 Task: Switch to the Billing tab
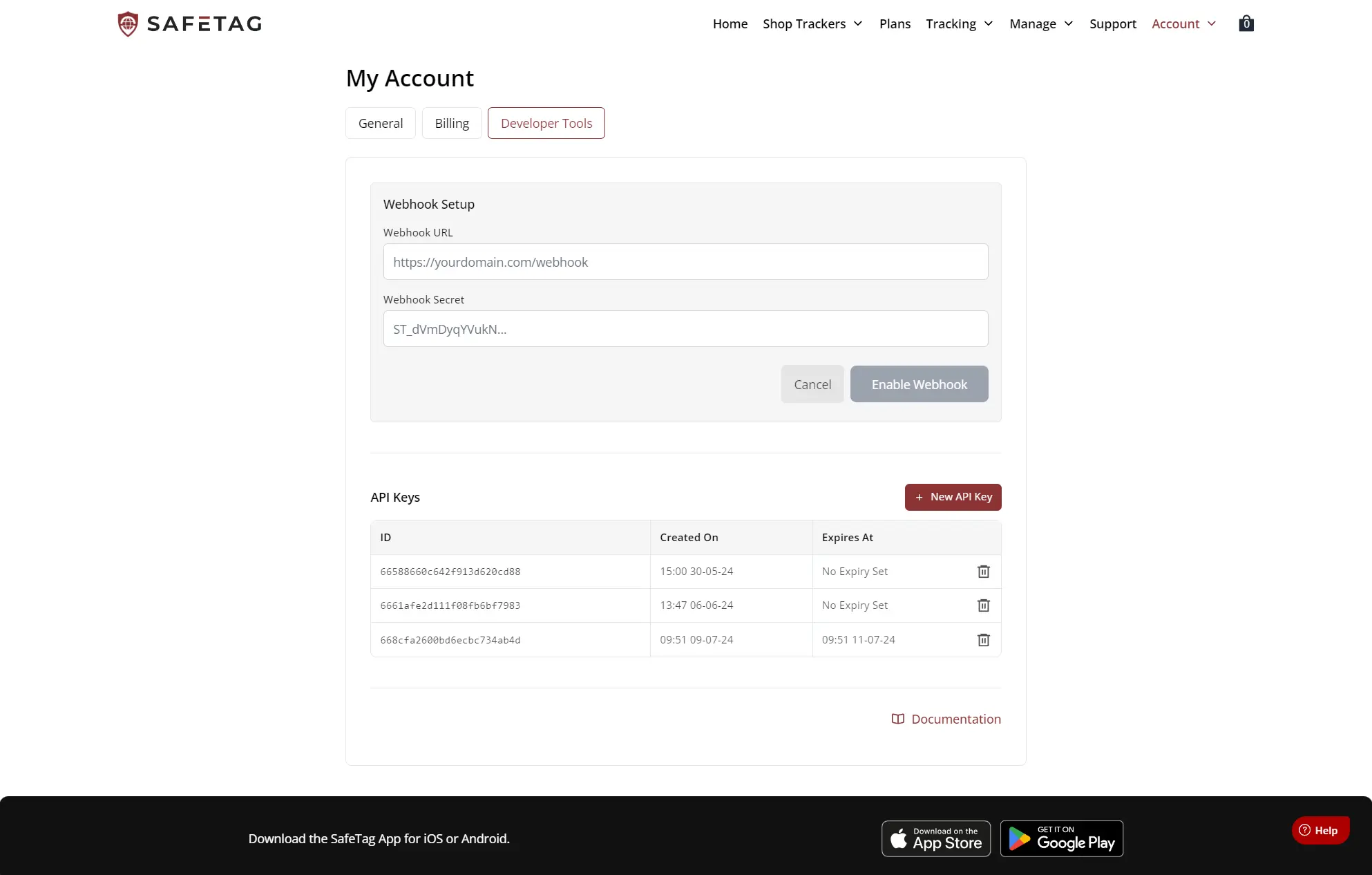click(452, 123)
